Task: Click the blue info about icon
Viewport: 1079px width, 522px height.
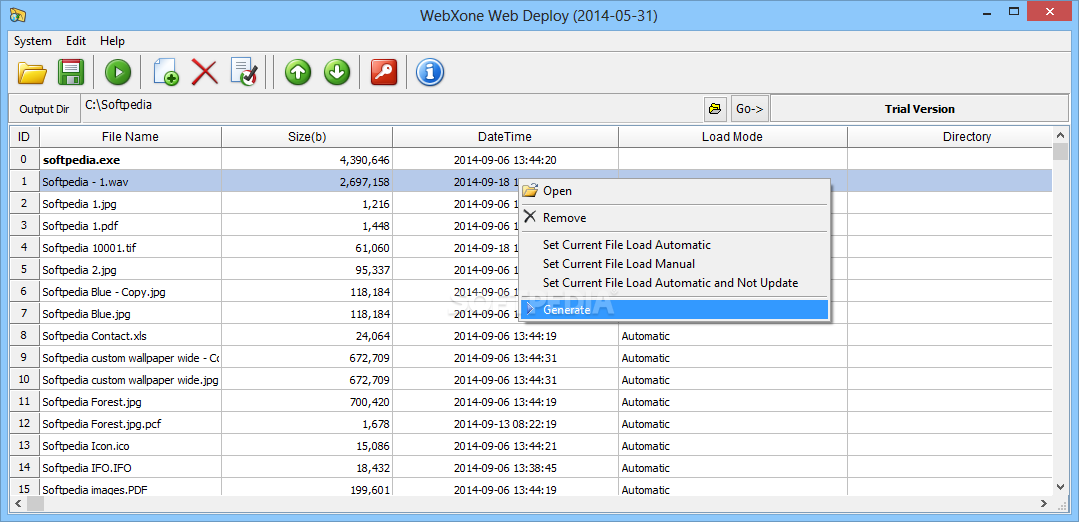Action: click(430, 72)
